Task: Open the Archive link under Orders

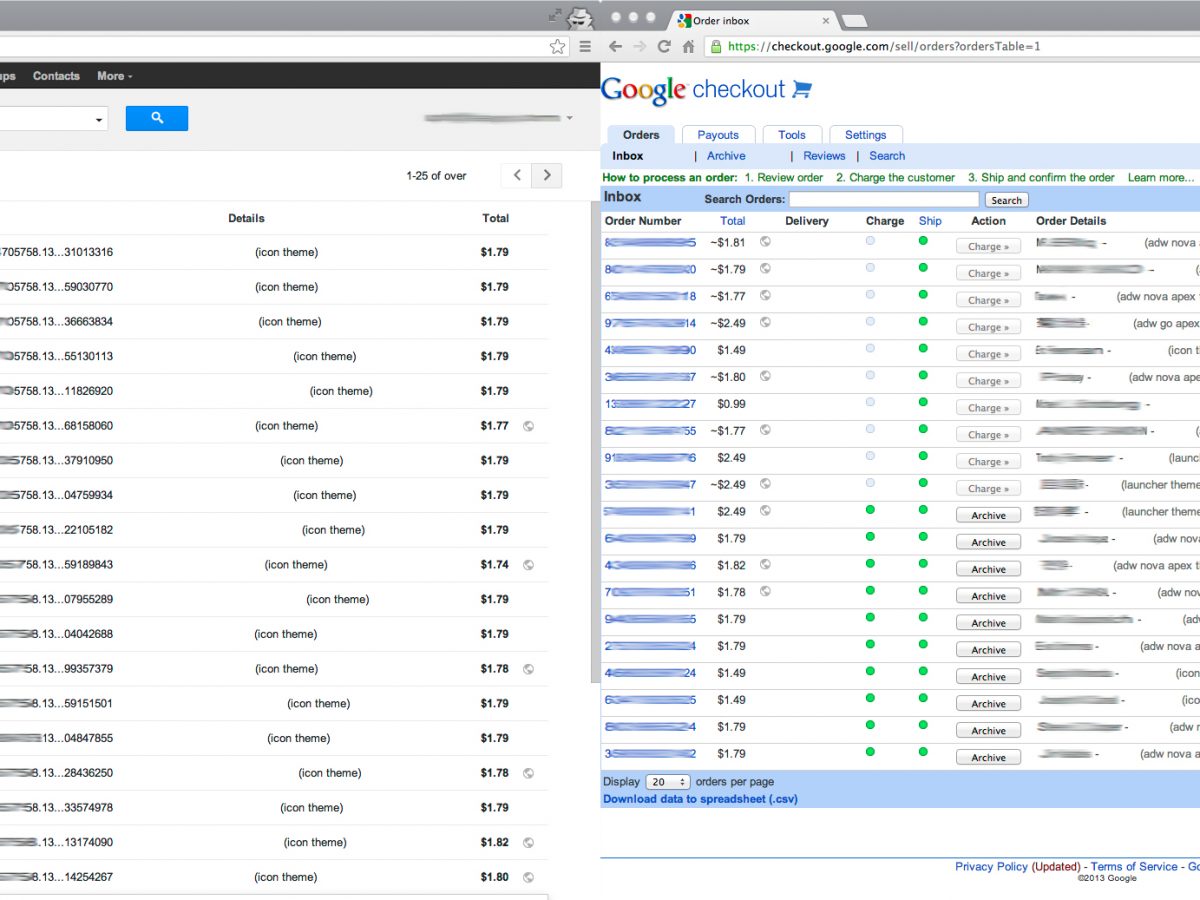Action: pyautogui.click(x=726, y=156)
